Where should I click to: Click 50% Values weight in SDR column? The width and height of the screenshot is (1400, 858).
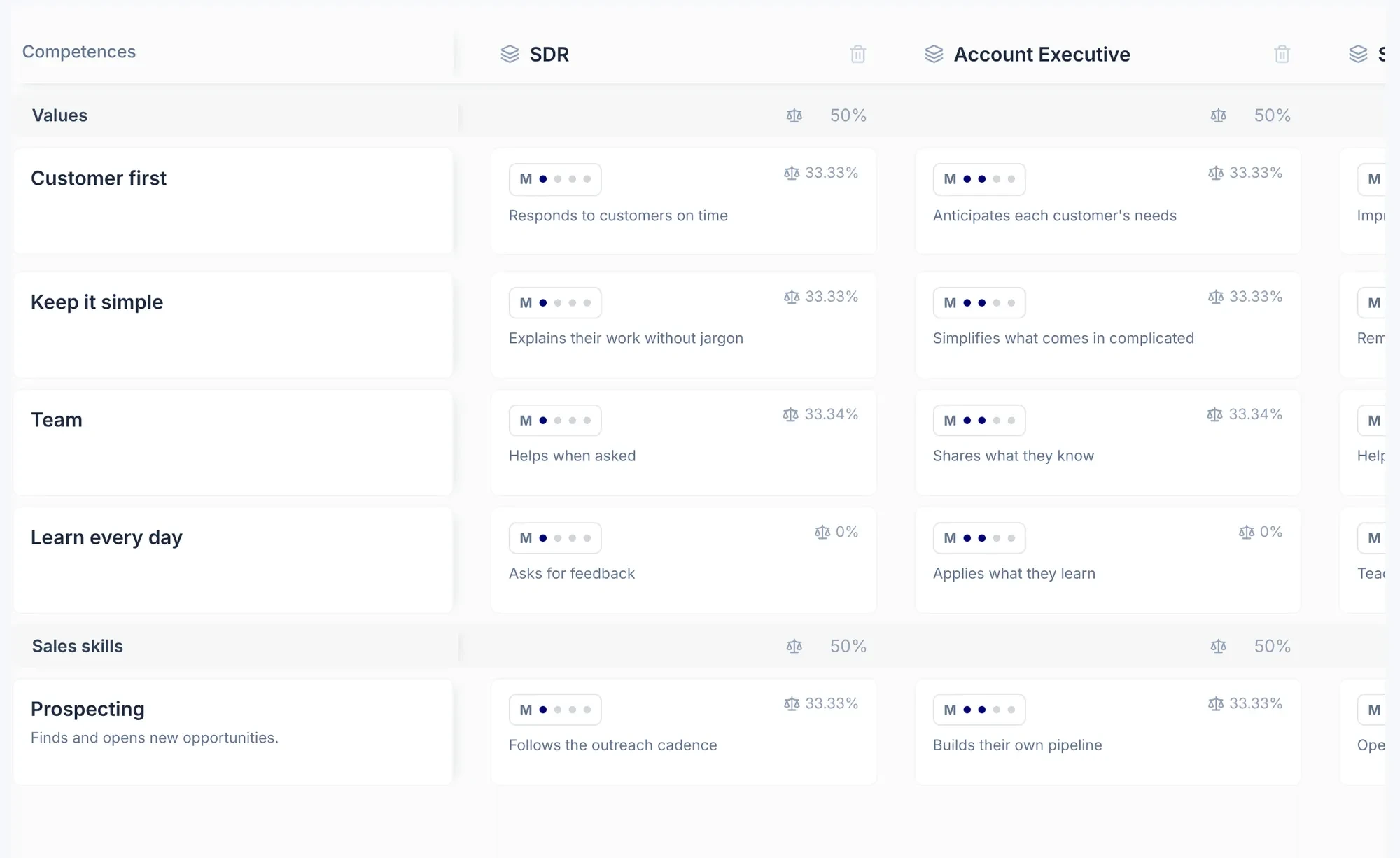(848, 115)
